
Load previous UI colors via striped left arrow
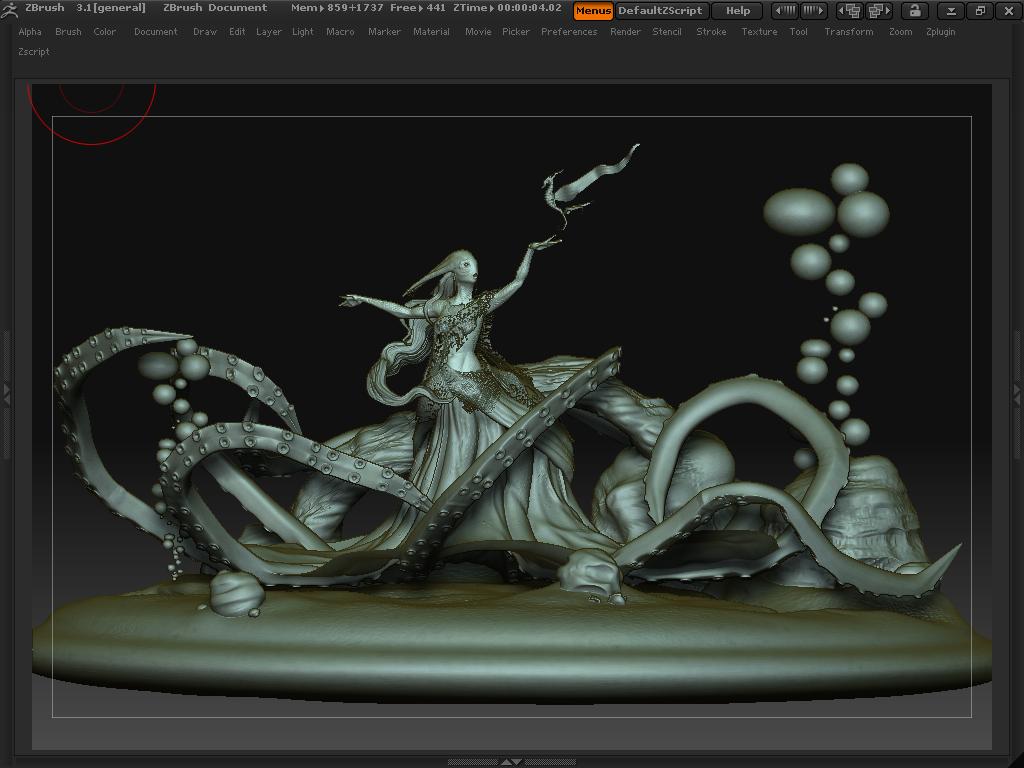coord(785,10)
